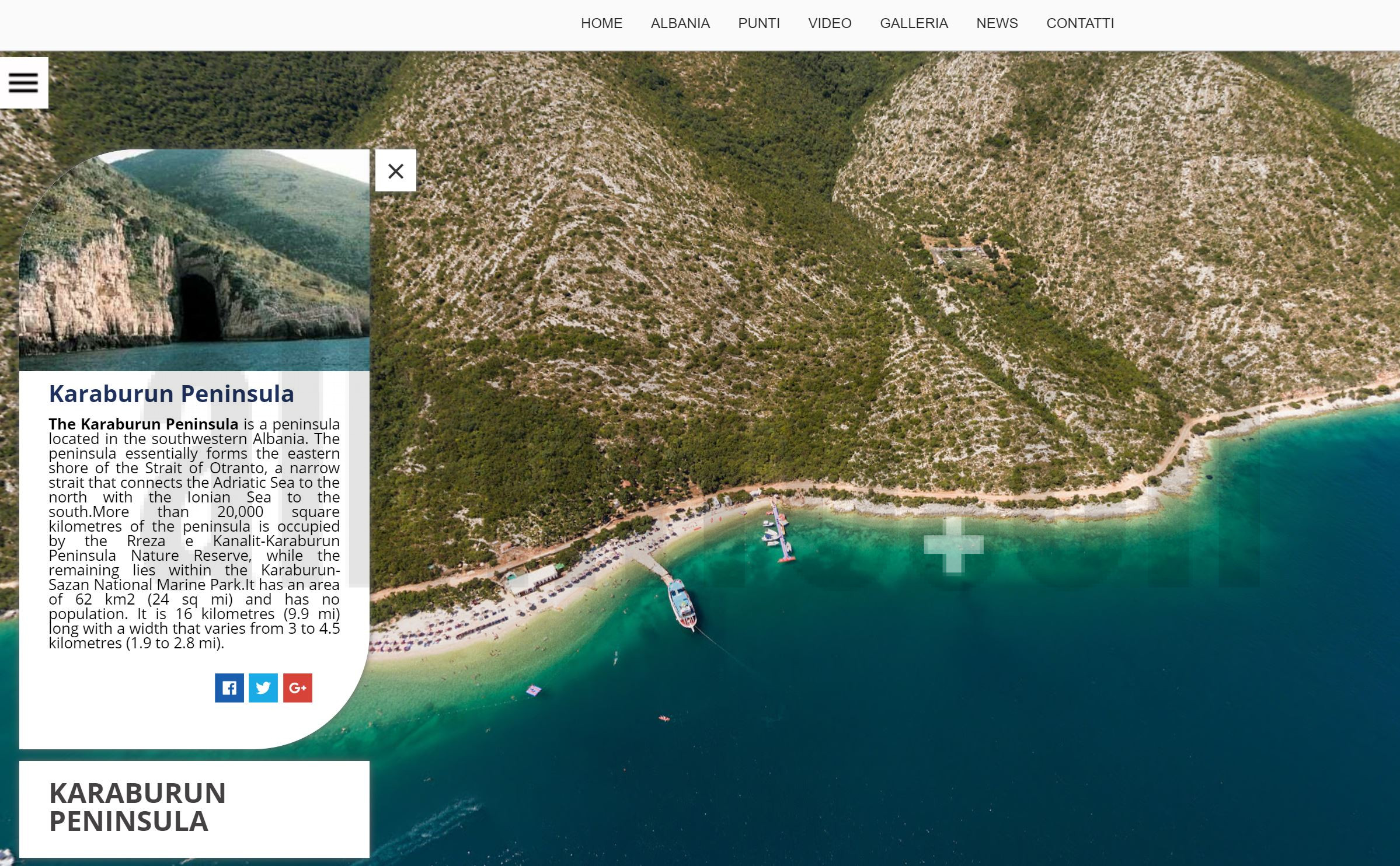Open the PUNTI section

(758, 23)
